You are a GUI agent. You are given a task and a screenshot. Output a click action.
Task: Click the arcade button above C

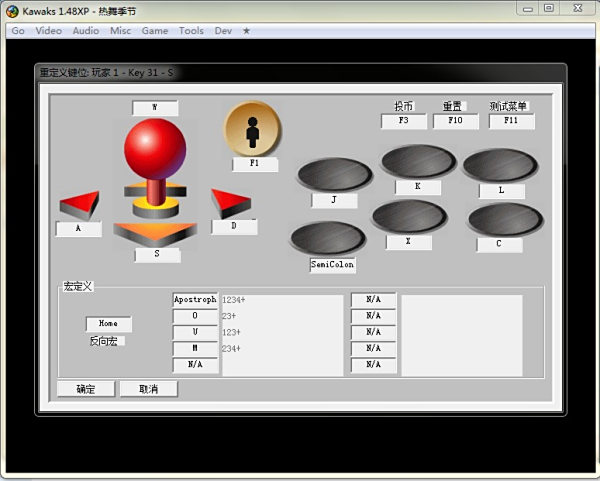pos(505,220)
